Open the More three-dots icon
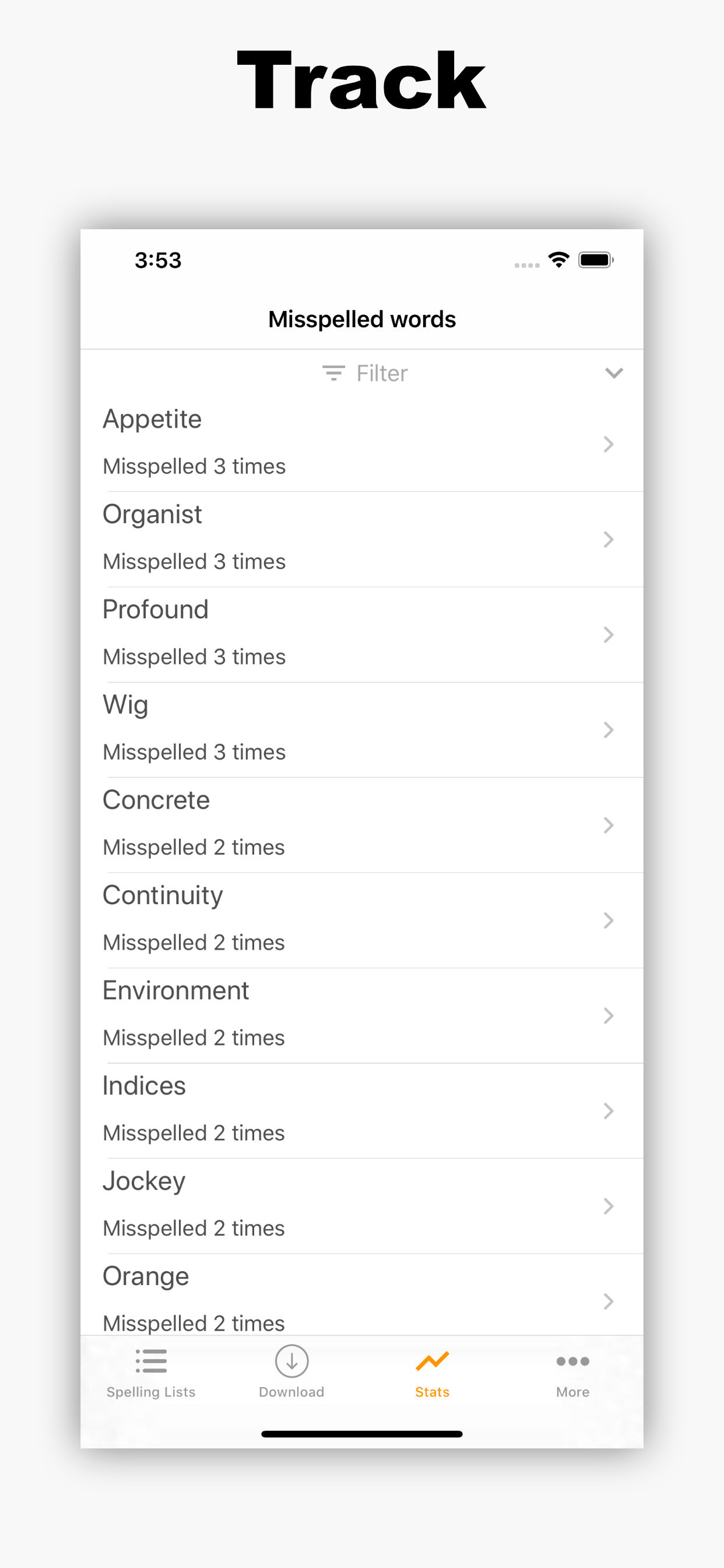 pos(572,1361)
